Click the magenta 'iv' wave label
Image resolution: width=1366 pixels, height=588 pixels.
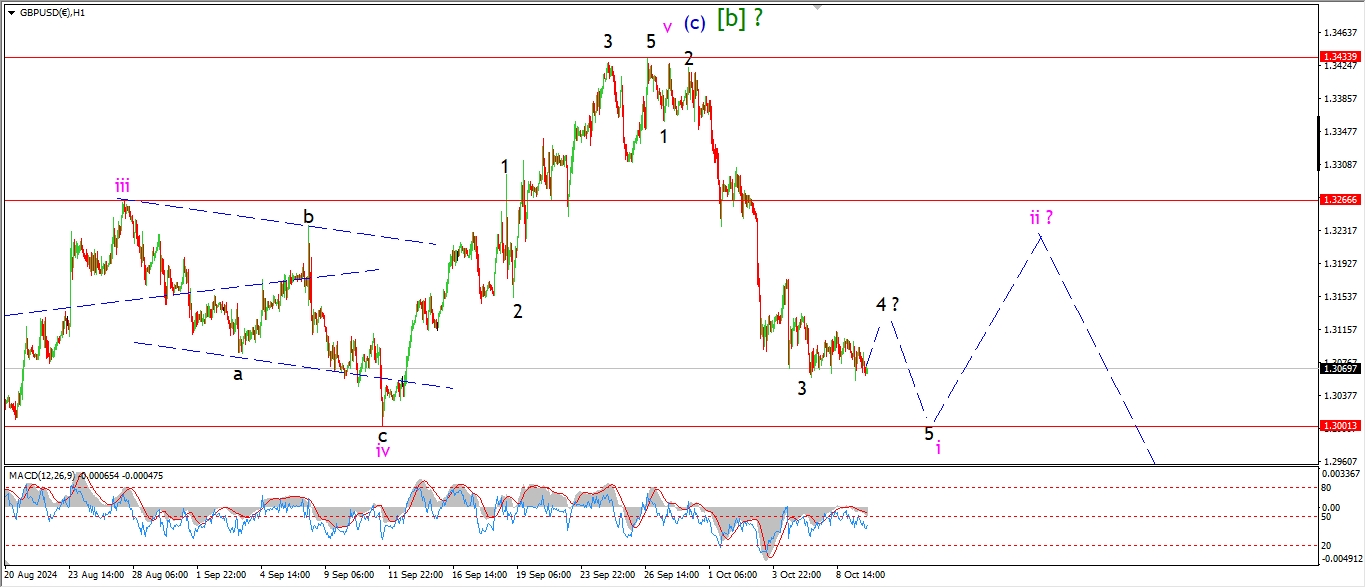[x=382, y=451]
